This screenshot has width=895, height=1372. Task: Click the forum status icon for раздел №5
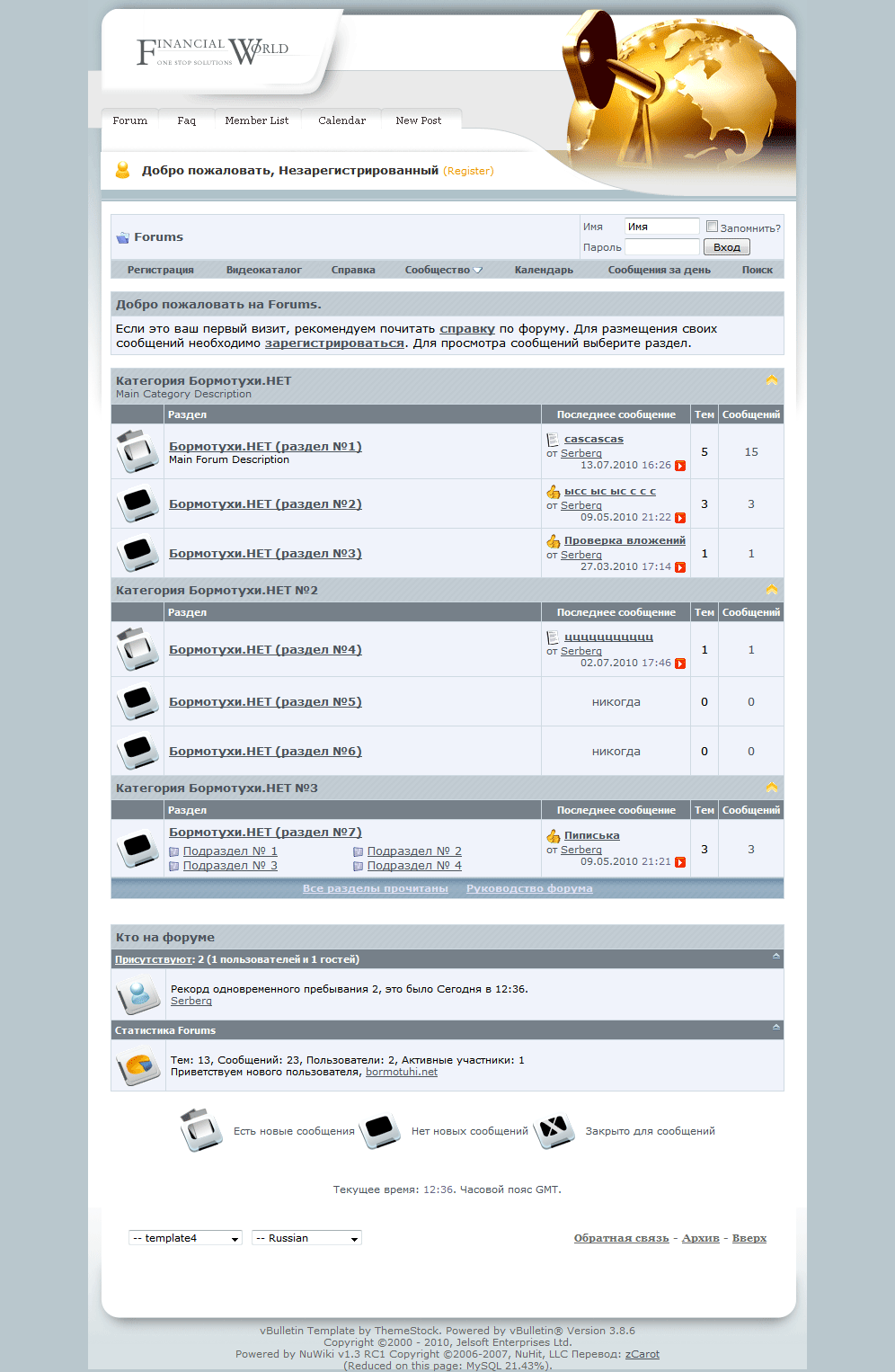click(x=137, y=701)
